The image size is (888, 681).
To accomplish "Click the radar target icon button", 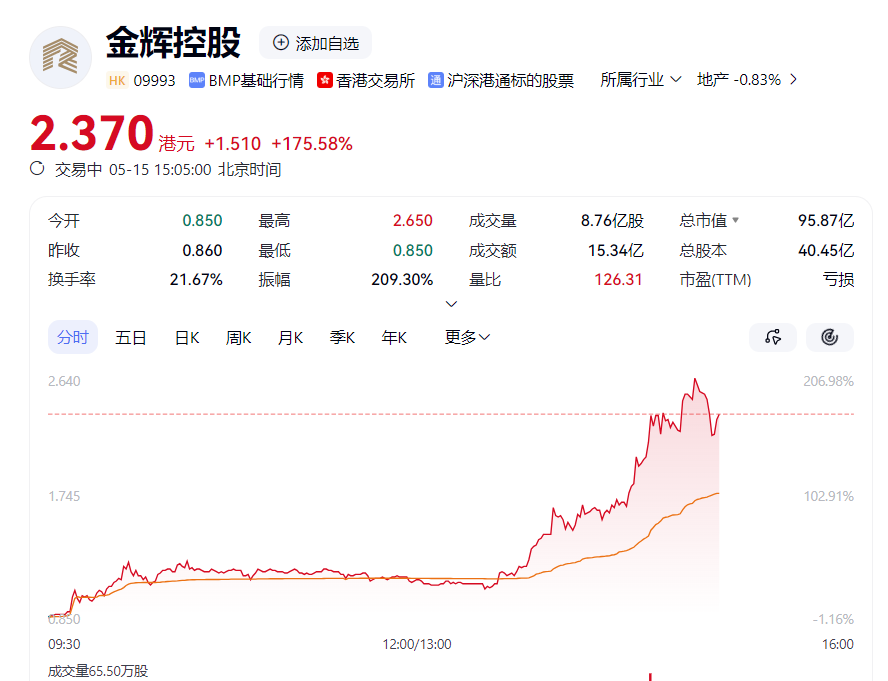I will pos(830,337).
